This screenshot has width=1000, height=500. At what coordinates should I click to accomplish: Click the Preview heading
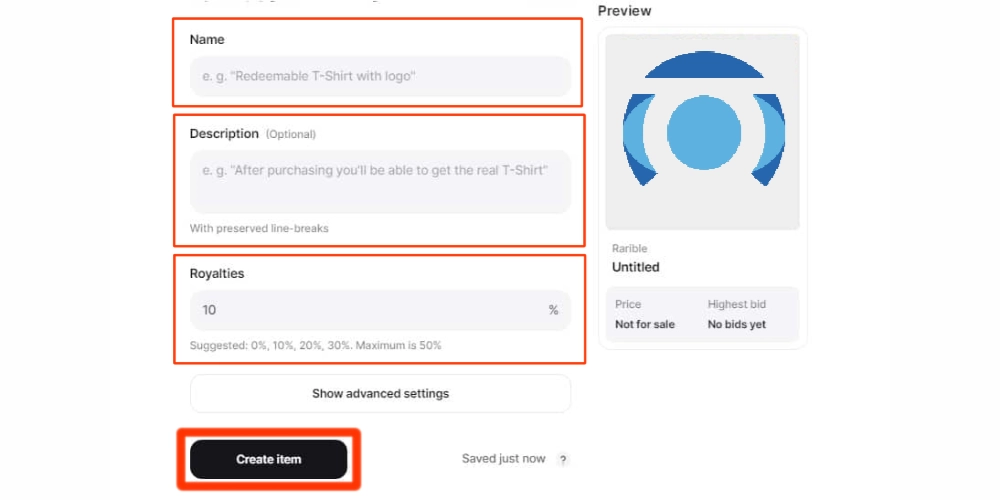pyautogui.click(x=624, y=11)
